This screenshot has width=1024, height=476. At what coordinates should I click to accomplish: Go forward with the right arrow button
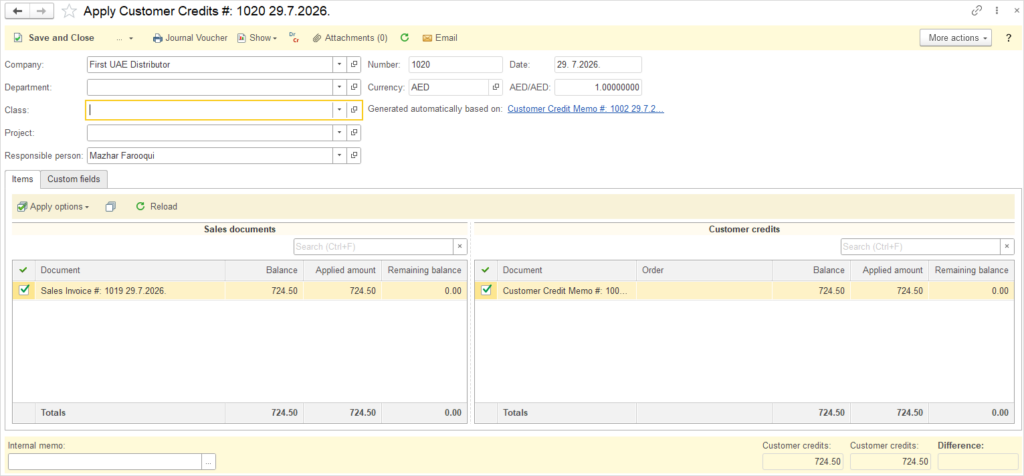41,10
